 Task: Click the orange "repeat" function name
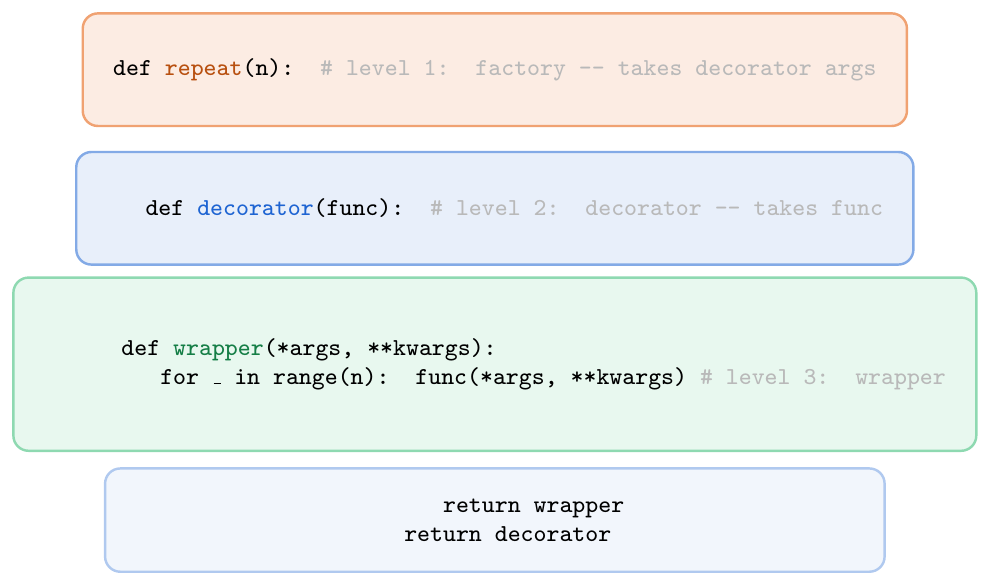[203, 68]
